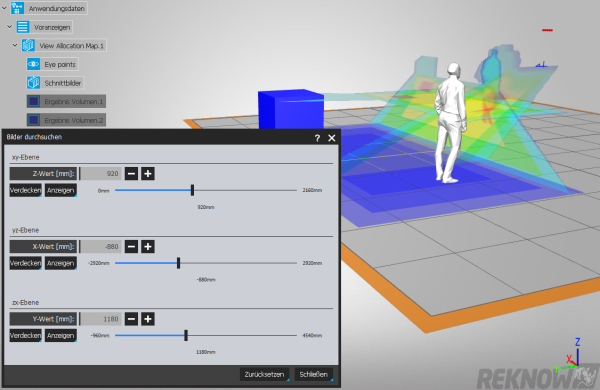Click the Zurücksetzen button
This screenshot has width=600, height=390.
(264, 374)
